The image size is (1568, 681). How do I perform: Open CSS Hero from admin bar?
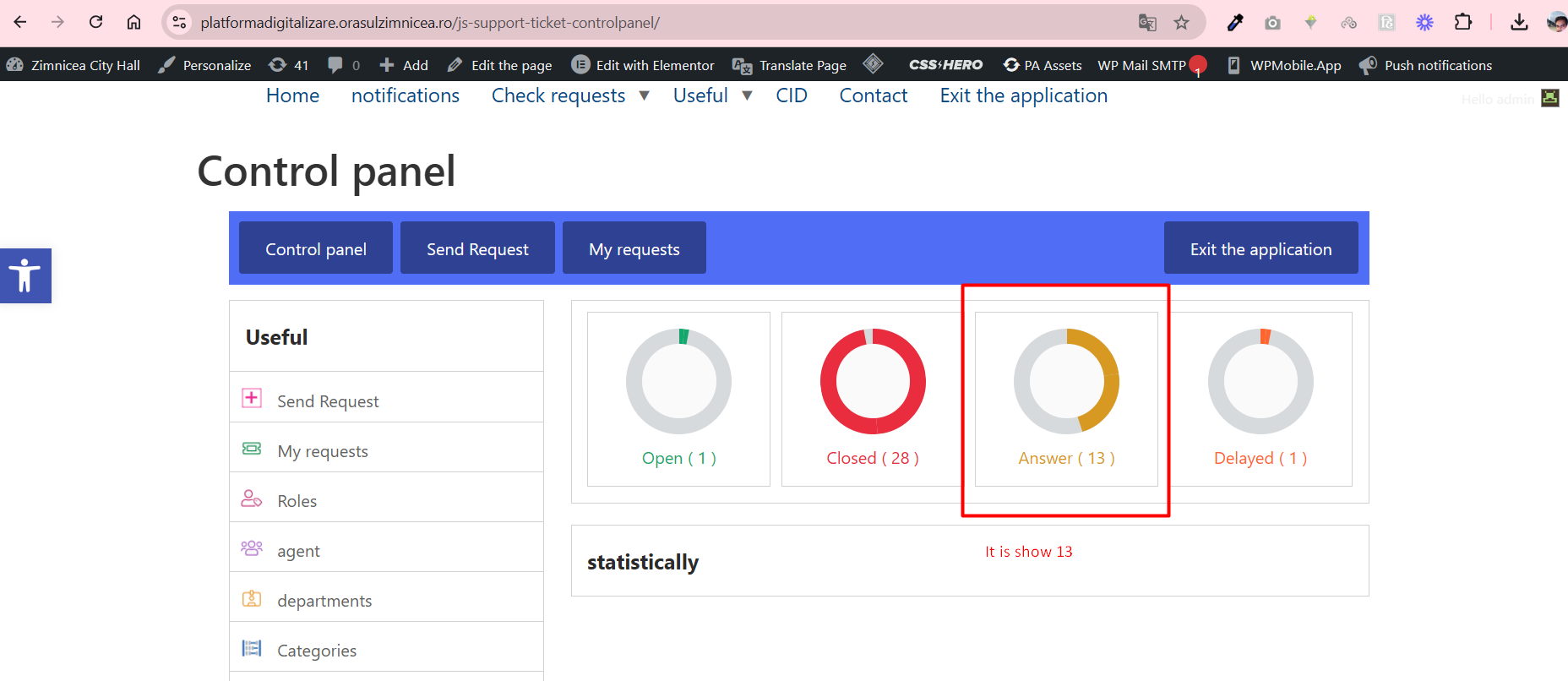[x=945, y=65]
